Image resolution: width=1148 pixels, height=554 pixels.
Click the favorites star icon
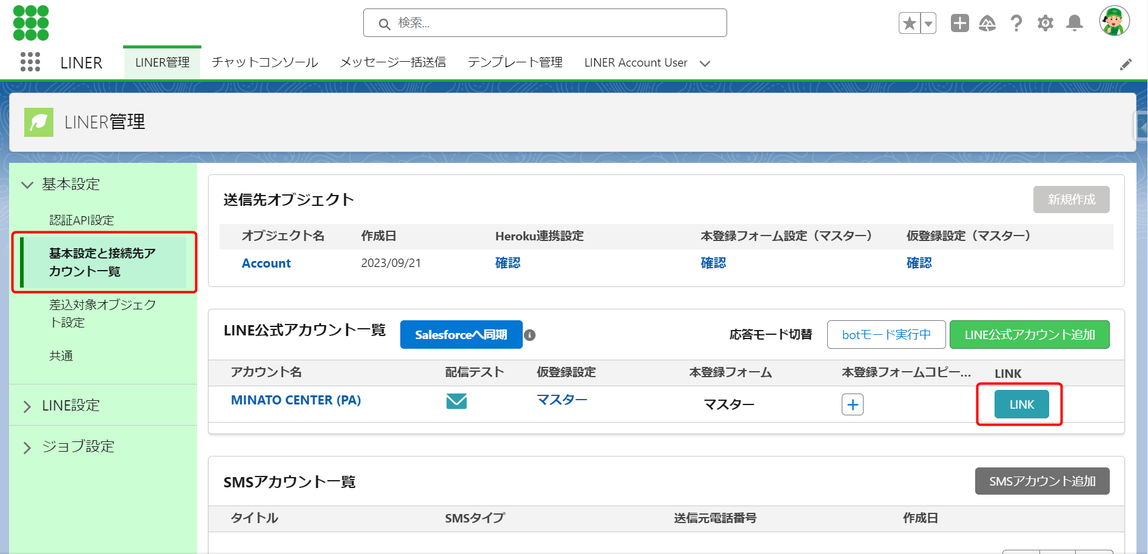pyautogui.click(x=909, y=23)
